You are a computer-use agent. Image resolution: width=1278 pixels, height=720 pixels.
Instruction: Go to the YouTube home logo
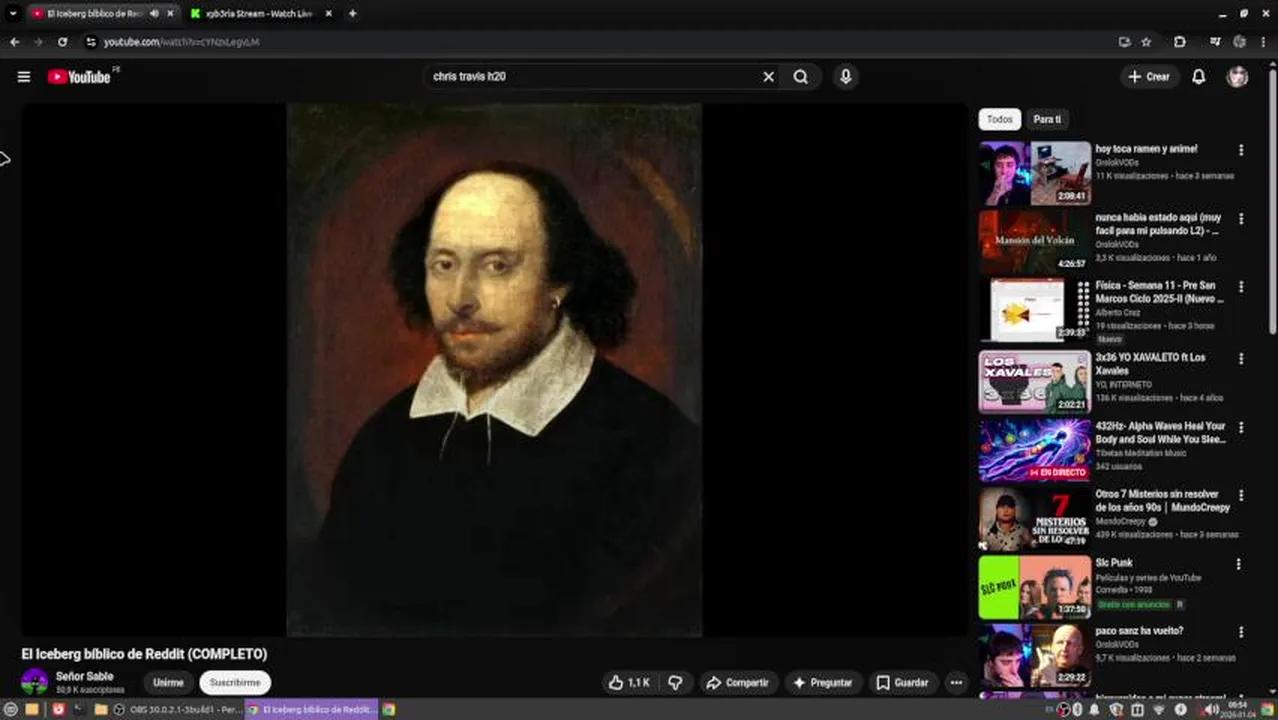79,77
